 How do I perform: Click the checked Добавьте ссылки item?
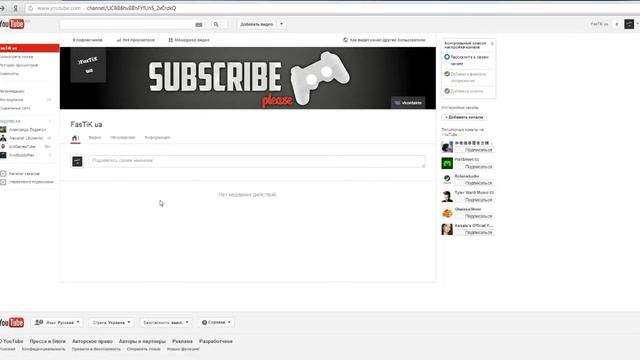(x=463, y=91)
